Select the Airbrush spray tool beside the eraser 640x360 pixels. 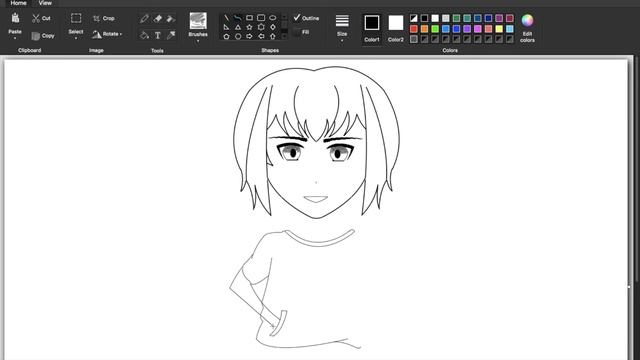171,18
